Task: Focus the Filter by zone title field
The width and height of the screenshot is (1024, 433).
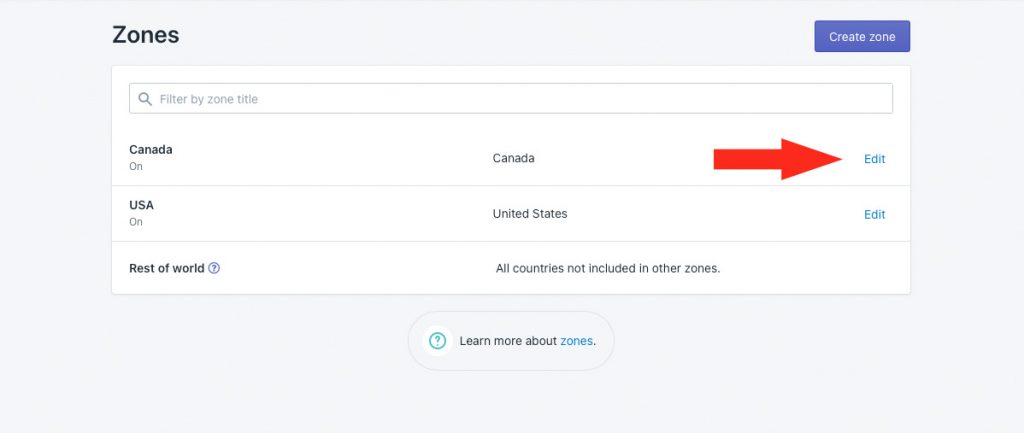Action: pos(511,99)
